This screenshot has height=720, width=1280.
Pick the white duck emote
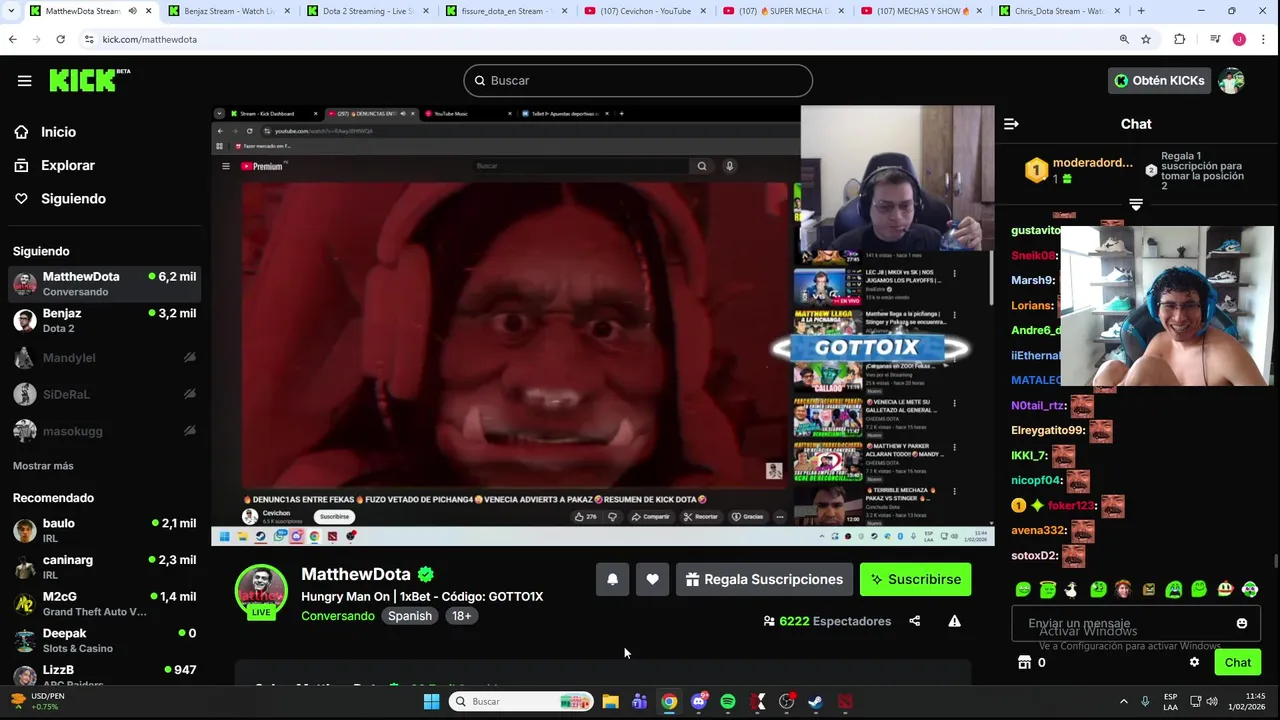click(x=1072, y=589)
